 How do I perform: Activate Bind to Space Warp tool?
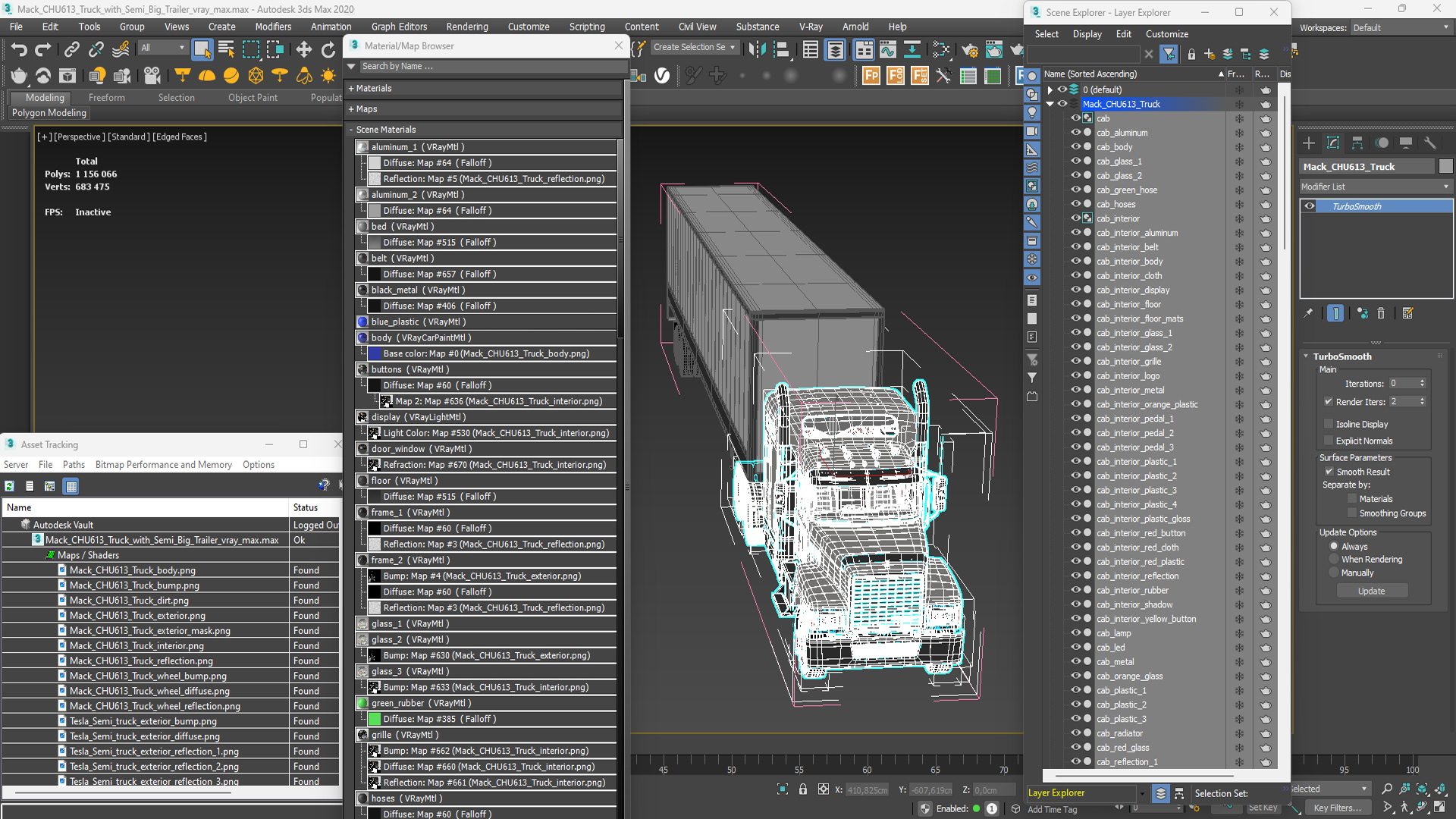tap(120, 50)
